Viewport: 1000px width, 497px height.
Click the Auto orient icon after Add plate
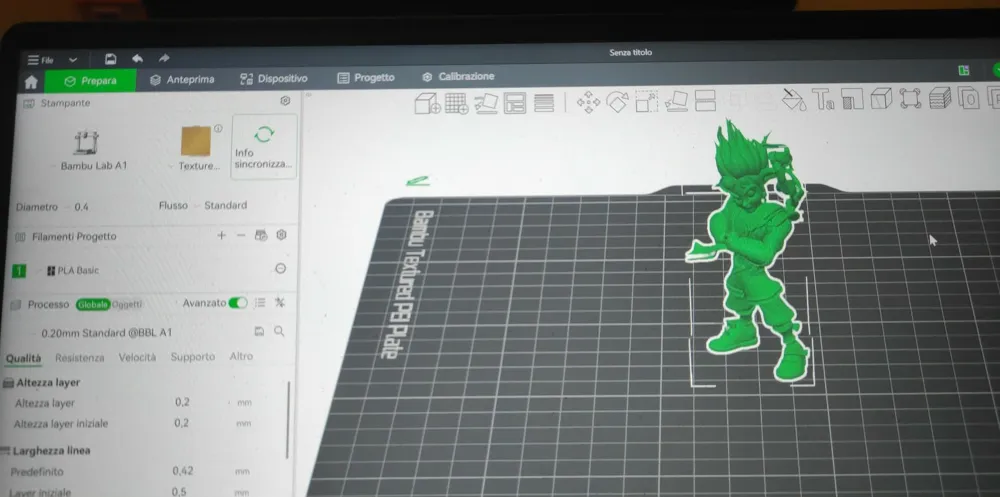[x=486, y=103]
